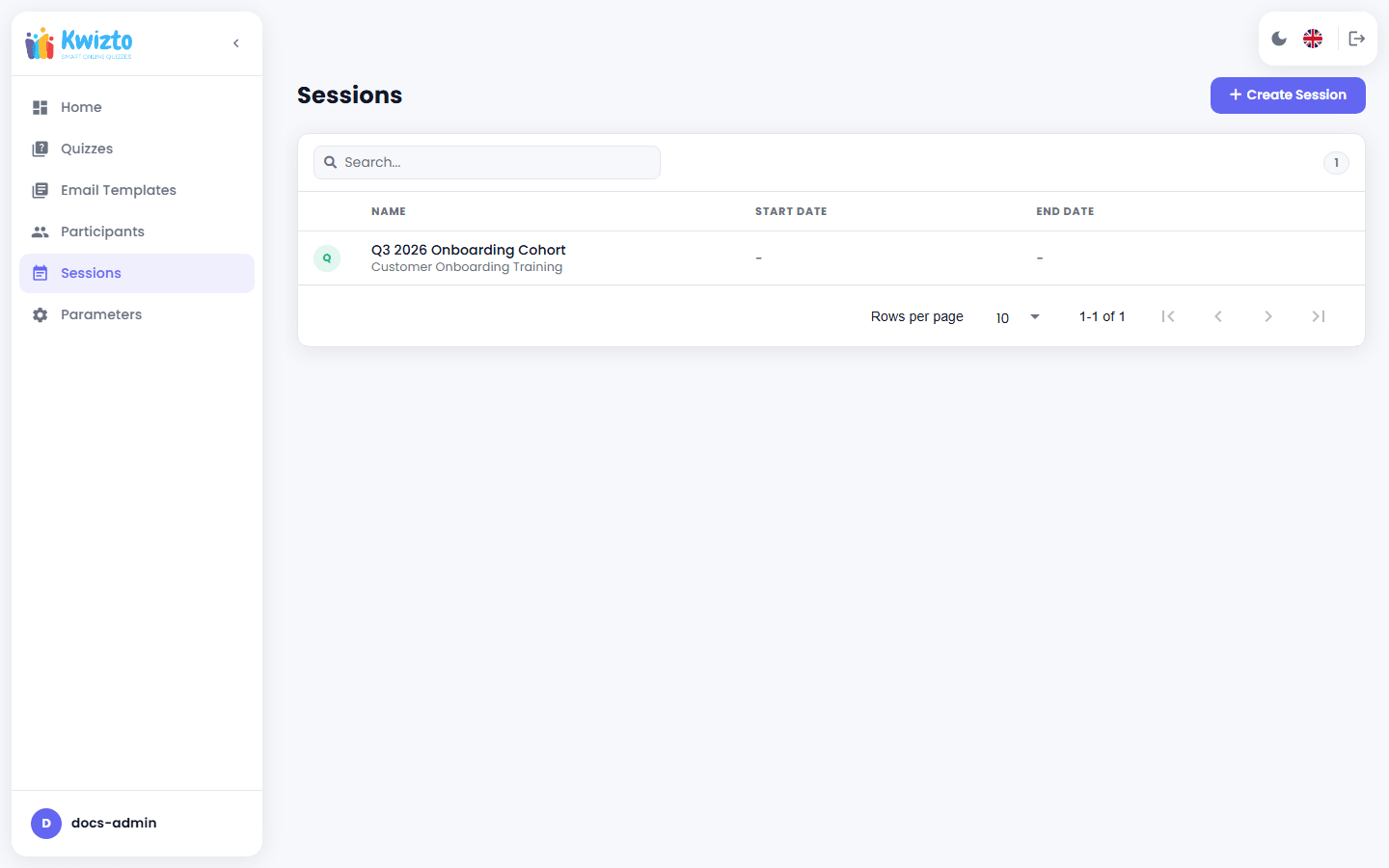The image size is (1389, 868).
Task: Go to Home menu item
Action: pos(137,107)
